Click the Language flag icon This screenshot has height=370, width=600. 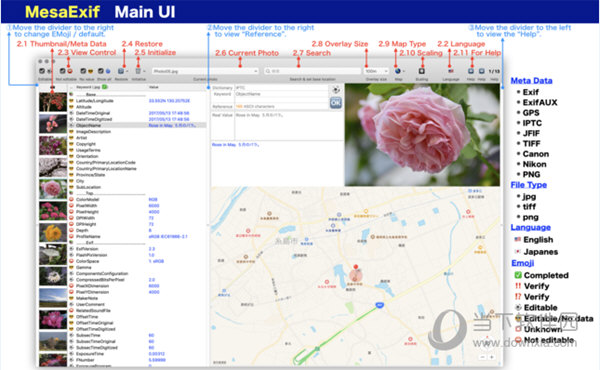coord(451,71)
